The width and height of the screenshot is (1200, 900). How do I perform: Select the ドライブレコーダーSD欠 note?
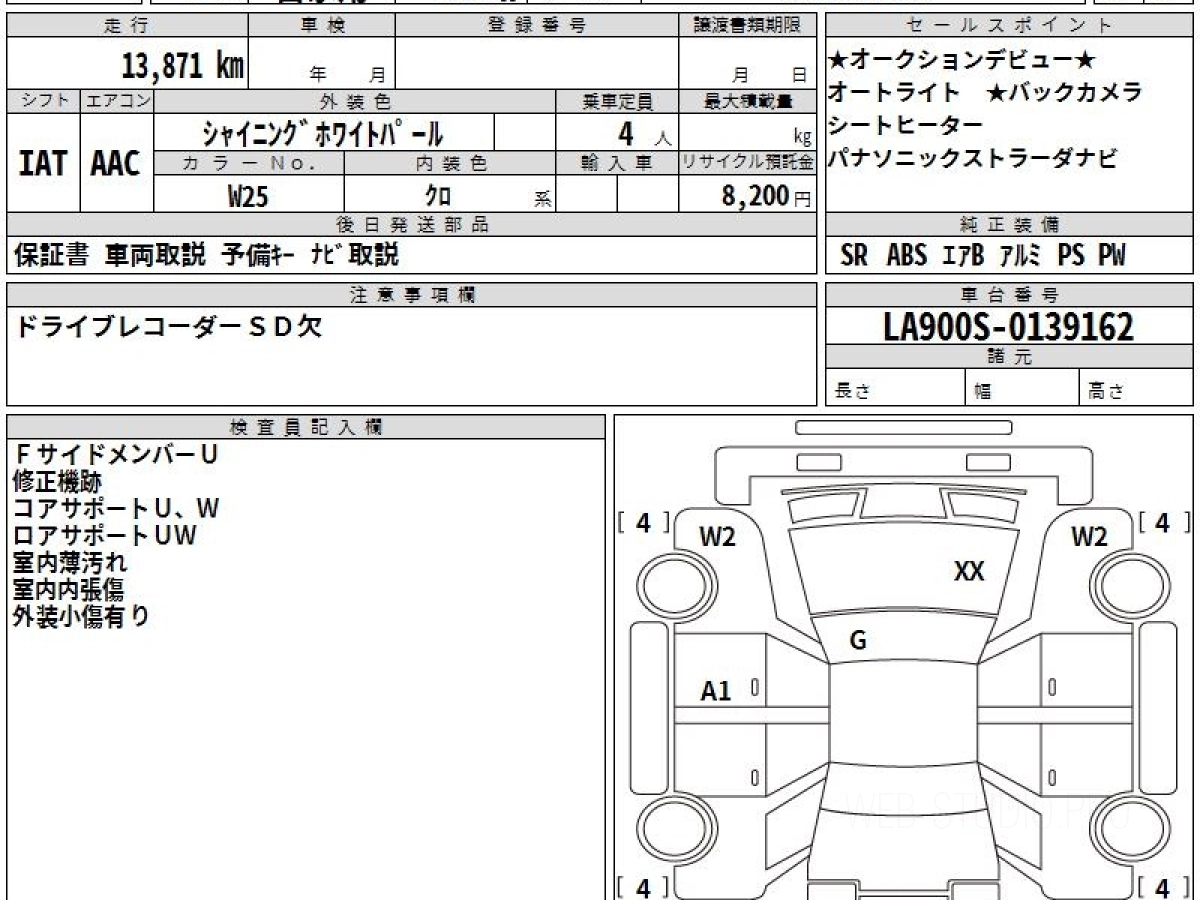(x=168, y=327)
